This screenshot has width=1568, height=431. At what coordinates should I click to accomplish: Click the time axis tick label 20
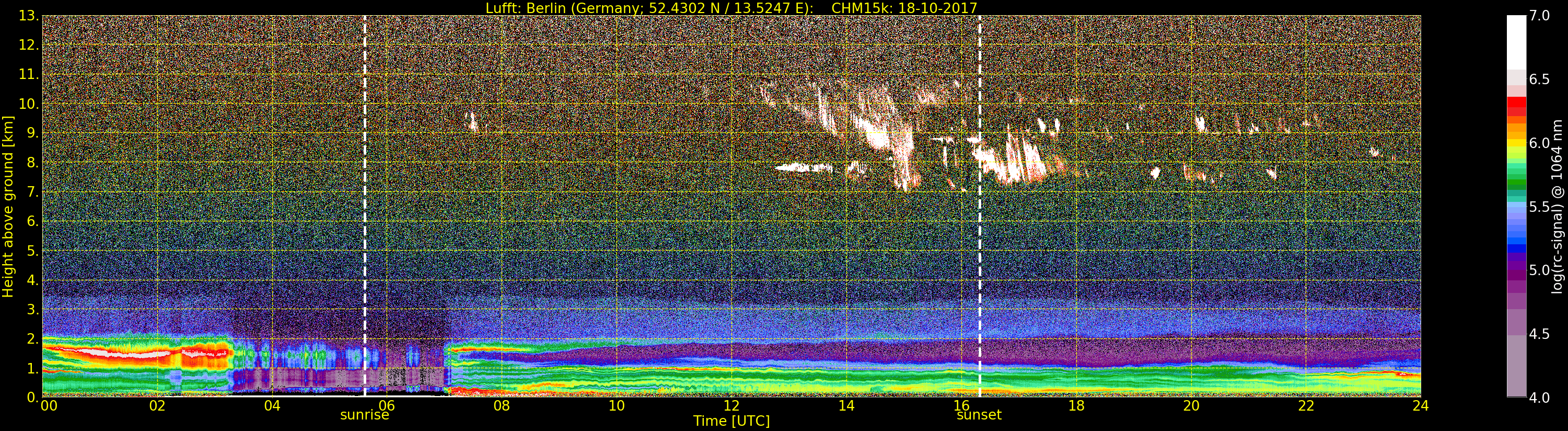pos(1191,406)
